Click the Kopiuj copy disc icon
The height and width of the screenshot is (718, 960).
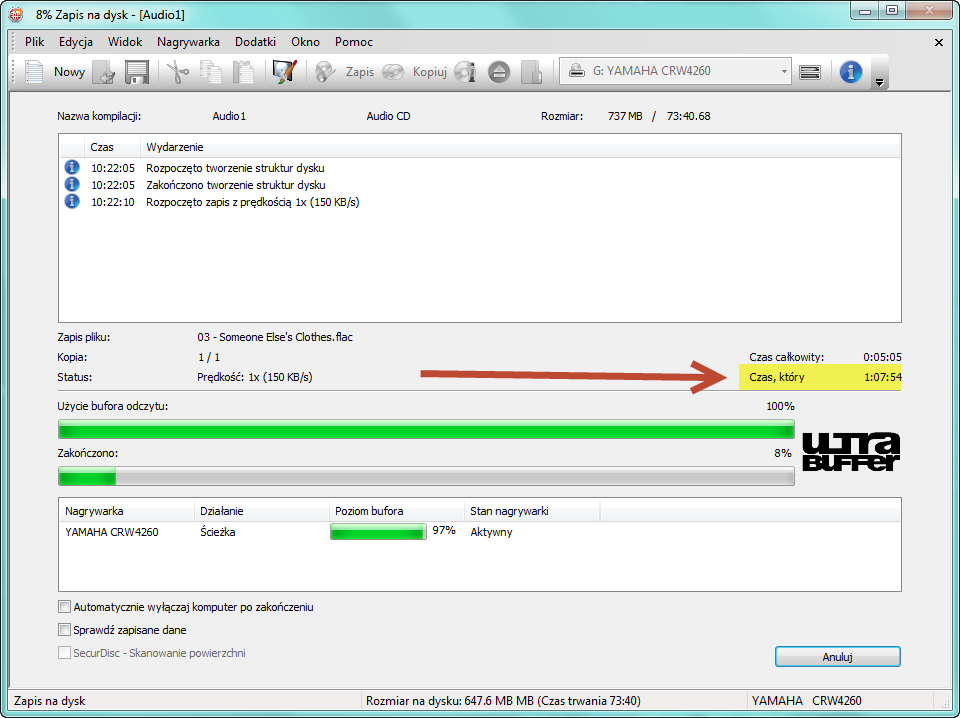pyautogui.click(x=393, y=72)
